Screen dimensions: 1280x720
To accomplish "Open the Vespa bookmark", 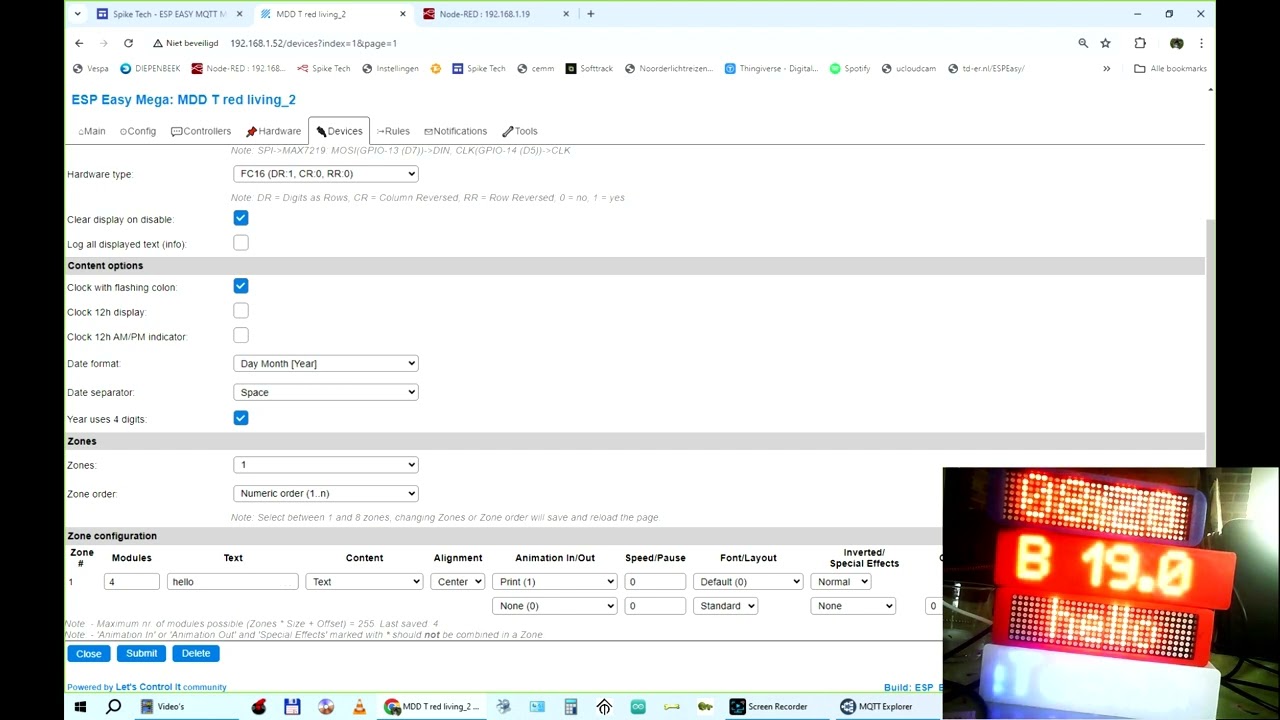I will 91,68.
